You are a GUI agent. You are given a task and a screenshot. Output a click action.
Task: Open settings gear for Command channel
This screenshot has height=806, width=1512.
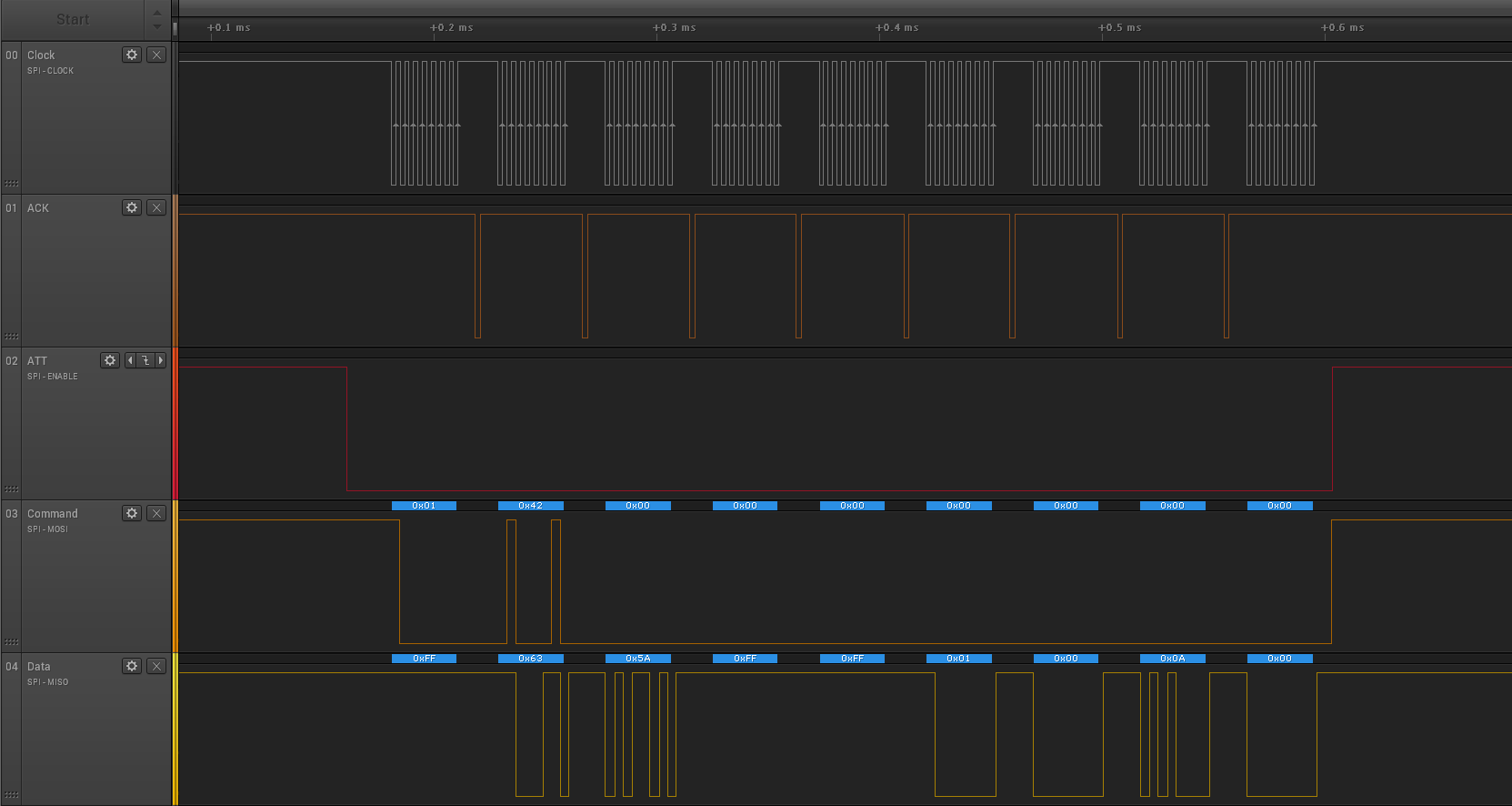(x=132, y=513)
